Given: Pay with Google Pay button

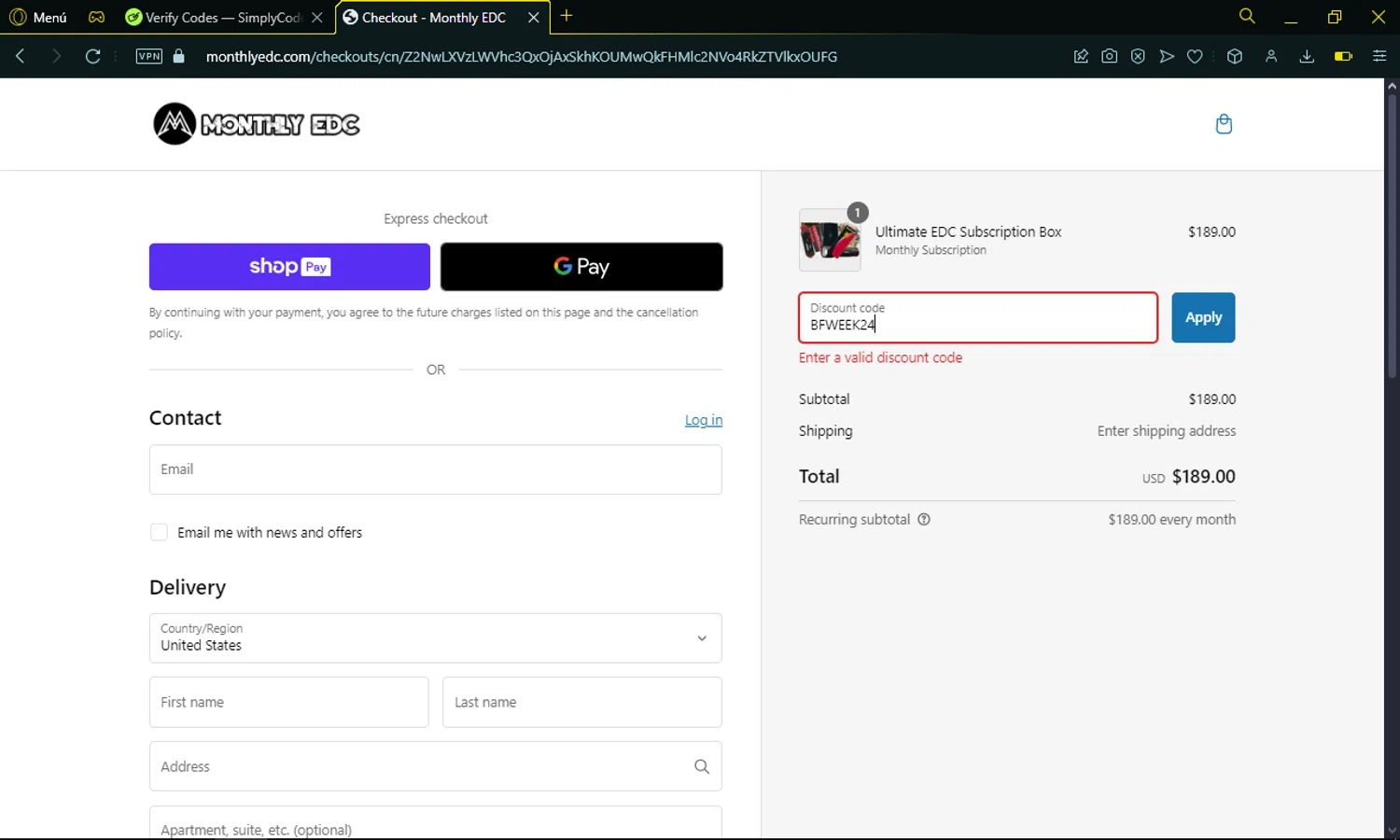Looking at the screenshot, I should pos(581,267).
